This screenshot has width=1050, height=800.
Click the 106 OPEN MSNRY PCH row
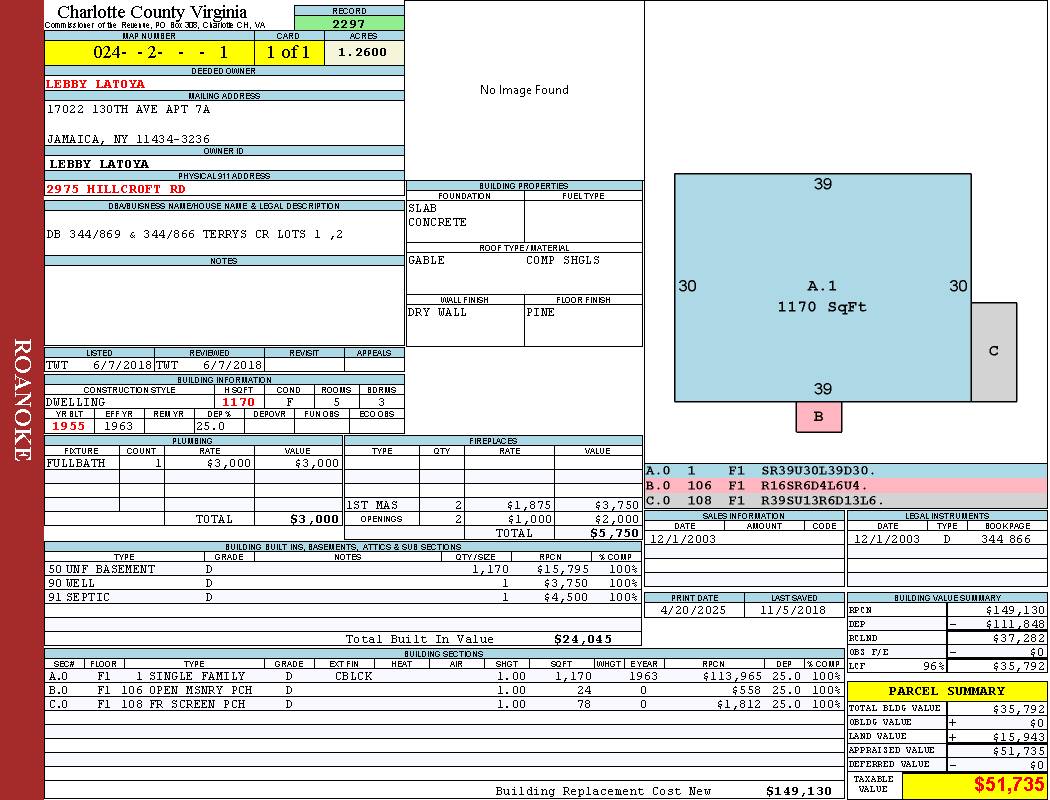444,691
